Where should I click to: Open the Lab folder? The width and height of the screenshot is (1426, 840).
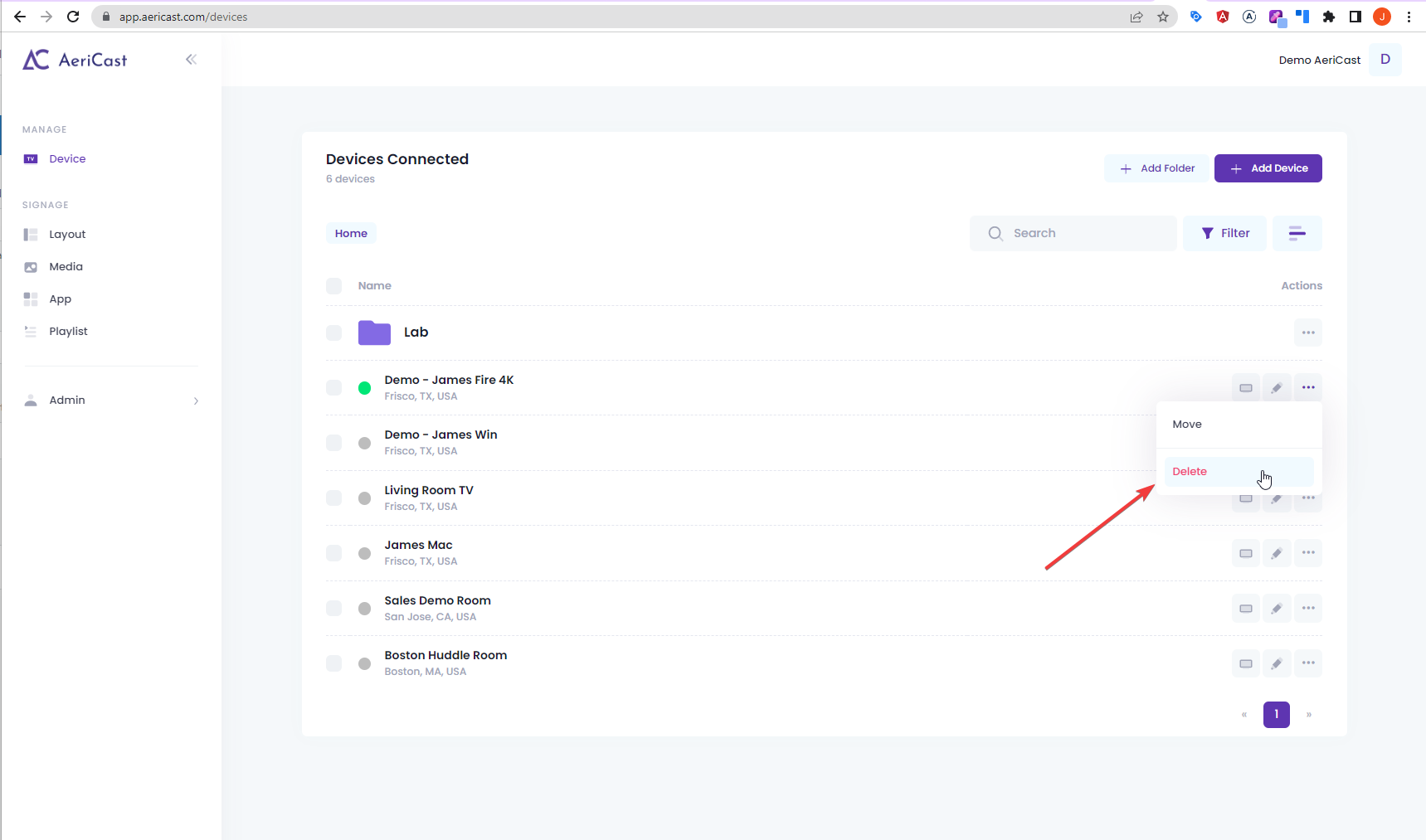point(393,333)
